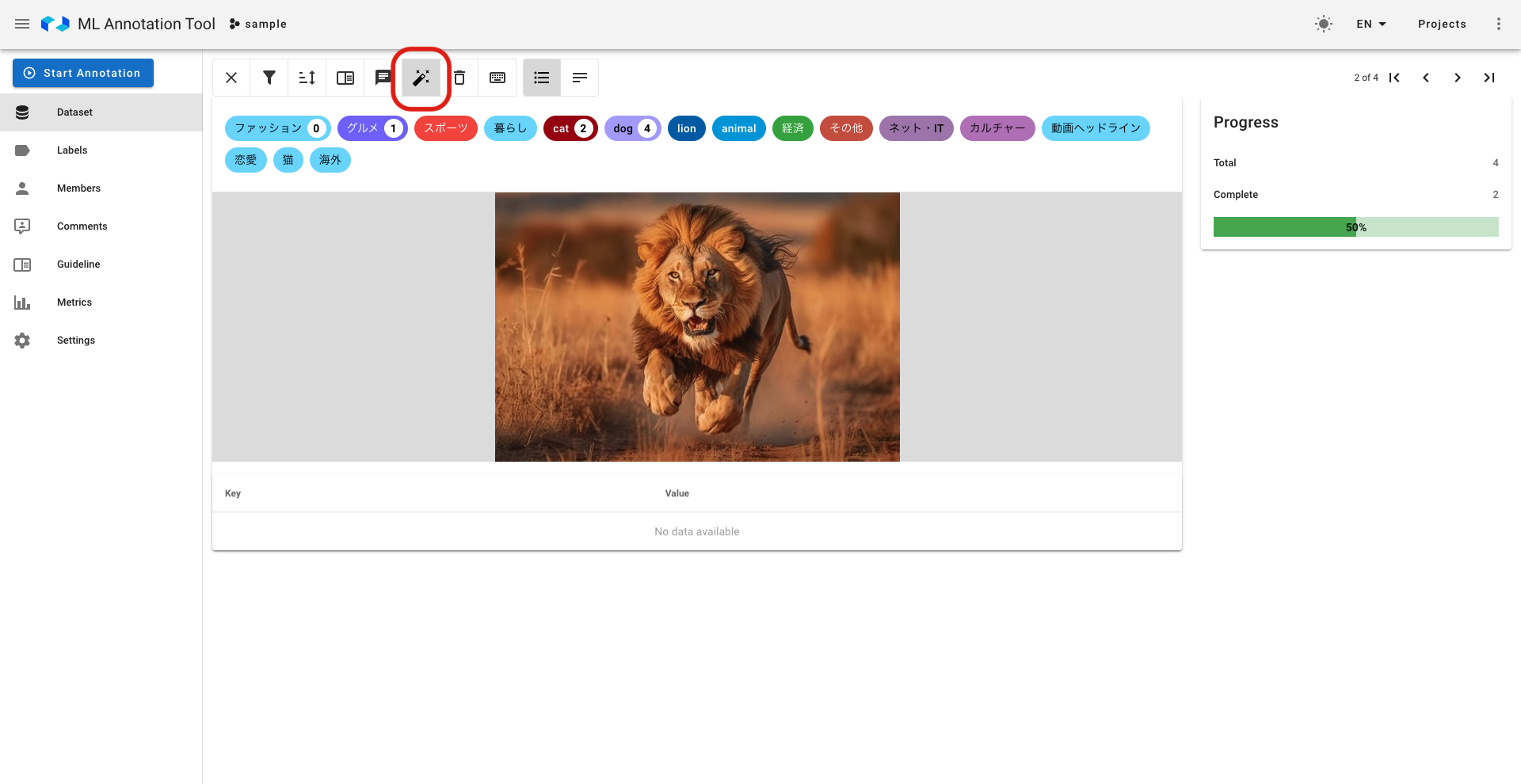Viewport: 1521px width, 784px height.
Task: Open Labels in the sidebar
Action: pyautogui.click(x=101, y=150)
